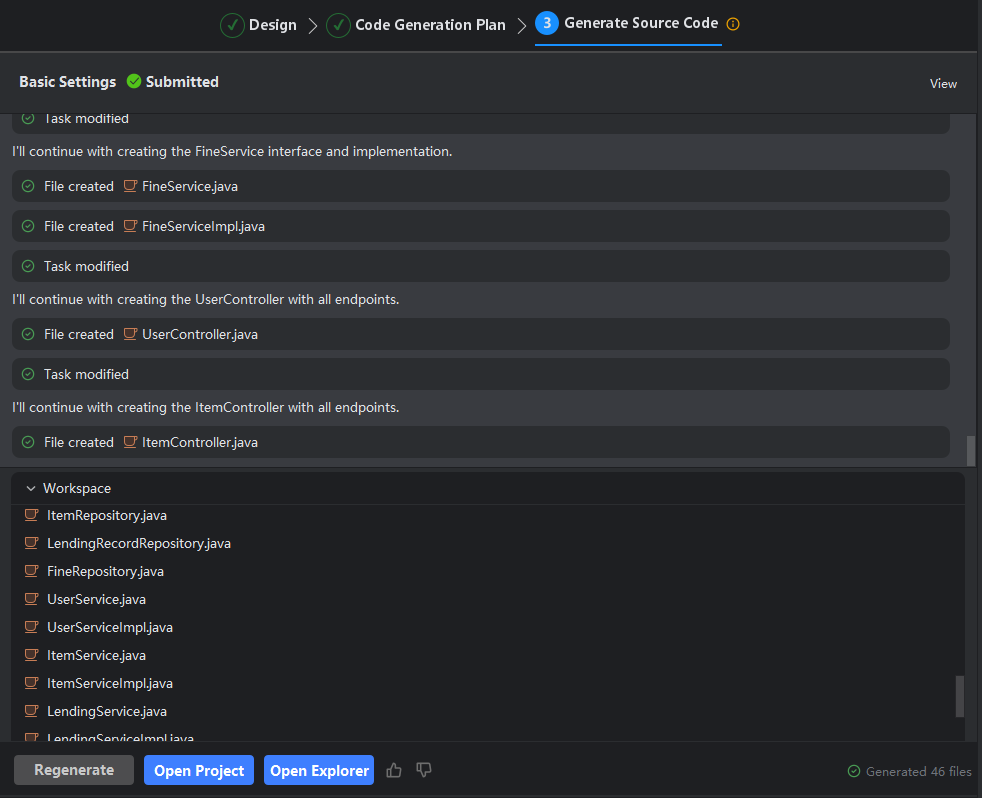Switch to the Design step
Image resolution: width=982 pixels, height=798 pixels.
(259, 25)
